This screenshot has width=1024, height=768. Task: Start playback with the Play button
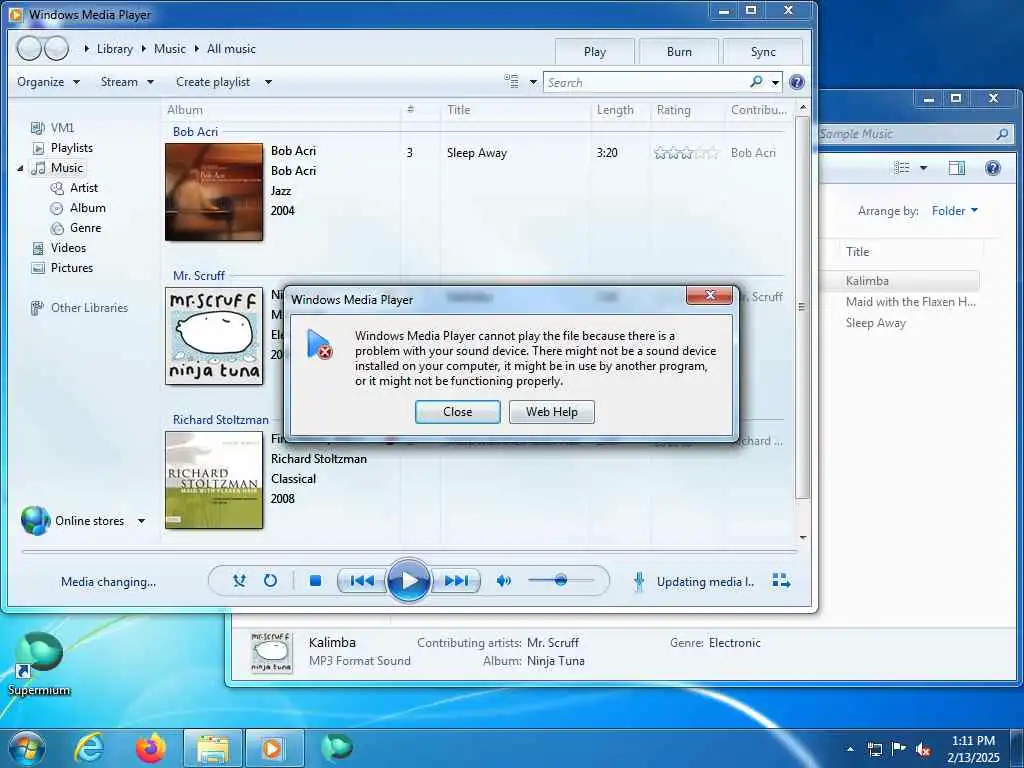pos(408,580)
